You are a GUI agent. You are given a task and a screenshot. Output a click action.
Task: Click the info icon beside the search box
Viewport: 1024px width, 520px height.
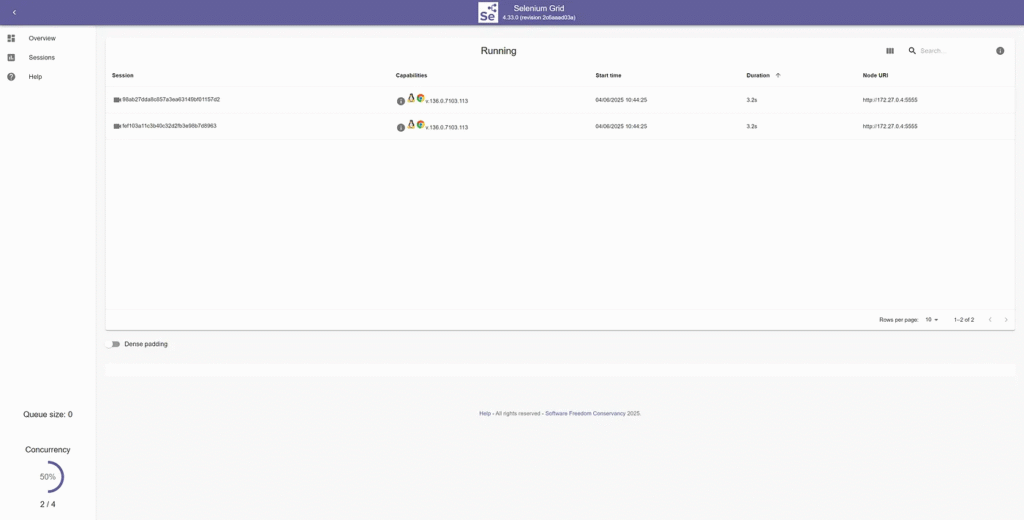[x=1000, y=51]
